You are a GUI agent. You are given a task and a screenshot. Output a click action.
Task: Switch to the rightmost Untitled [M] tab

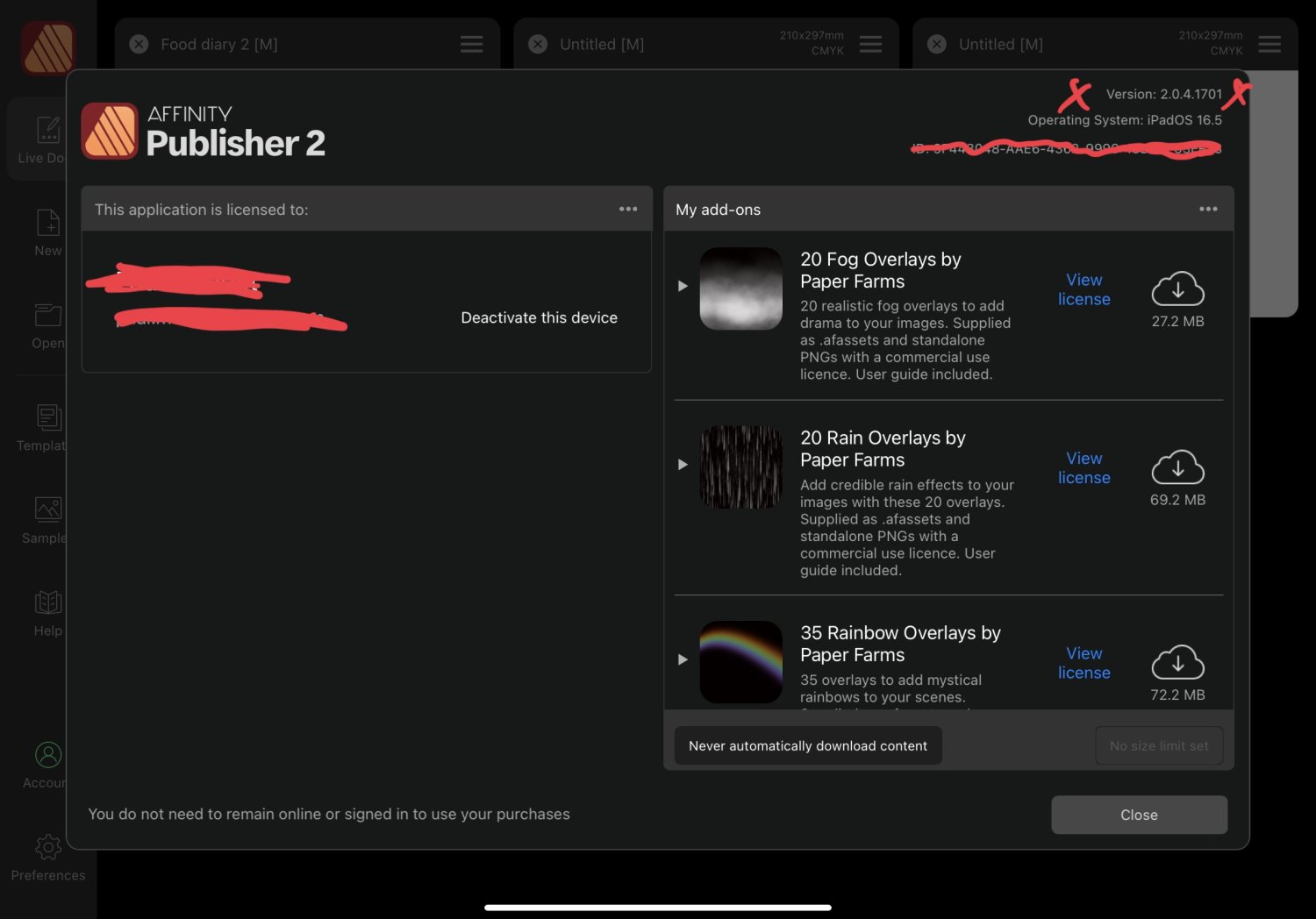tap(1105, 44)
